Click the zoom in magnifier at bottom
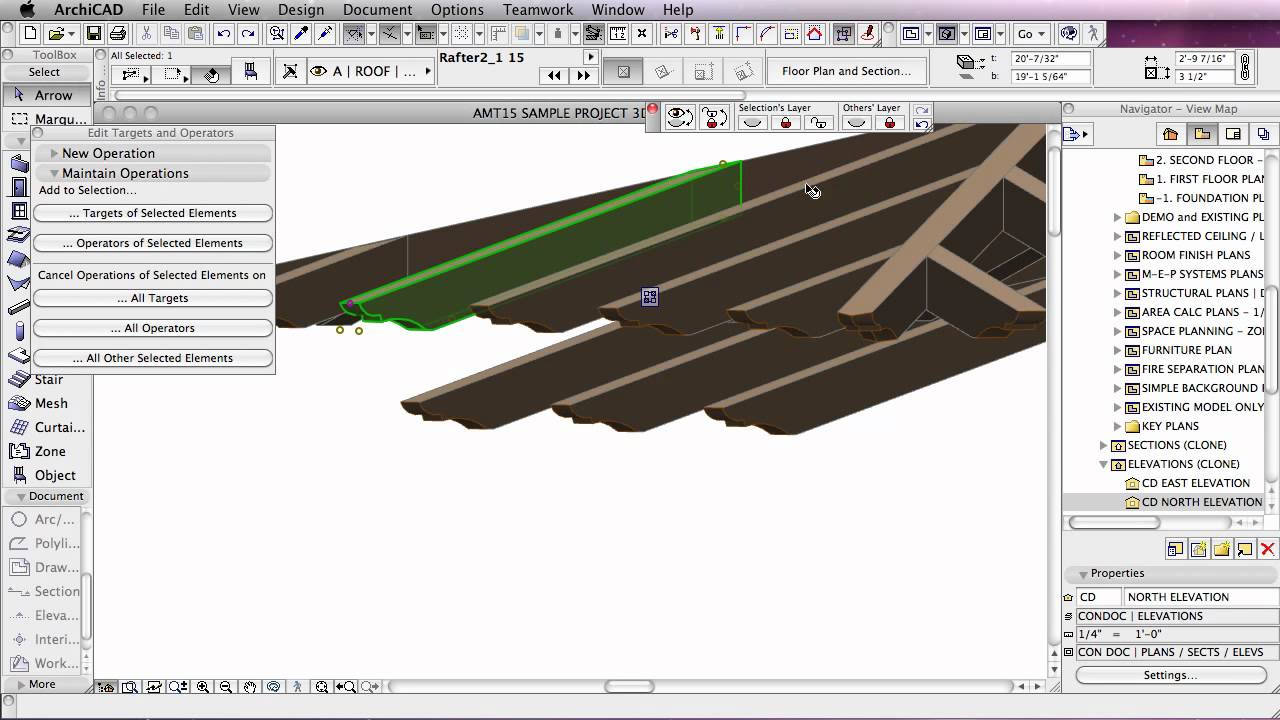Viewport: 1280px width, 720px height. tap(203, 687)
